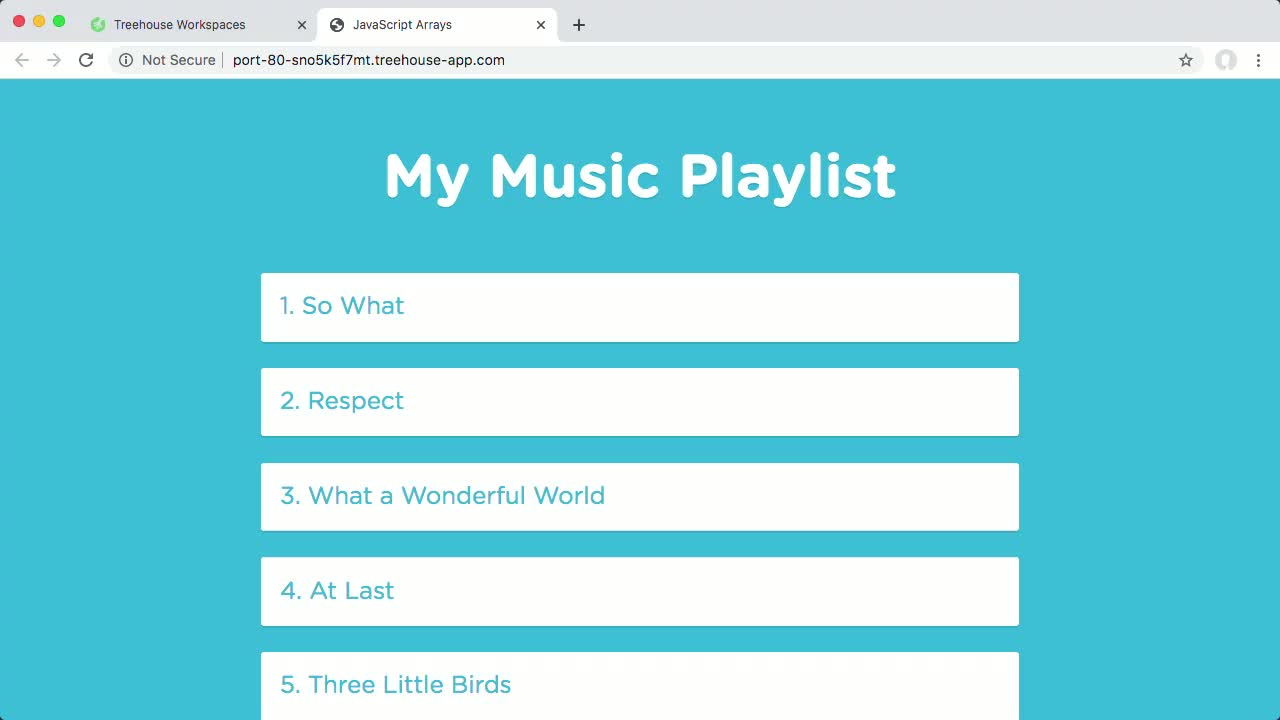Click the My Music Playlist heading

tap(640, 176)
